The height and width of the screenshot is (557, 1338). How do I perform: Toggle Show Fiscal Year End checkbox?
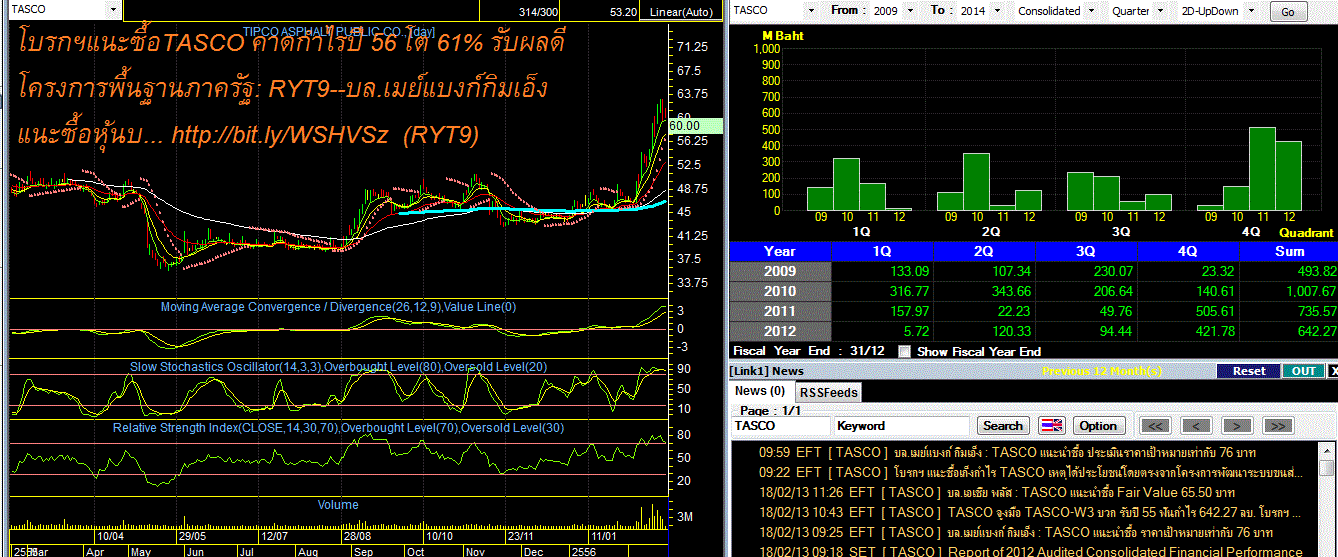tap(904, 351)
